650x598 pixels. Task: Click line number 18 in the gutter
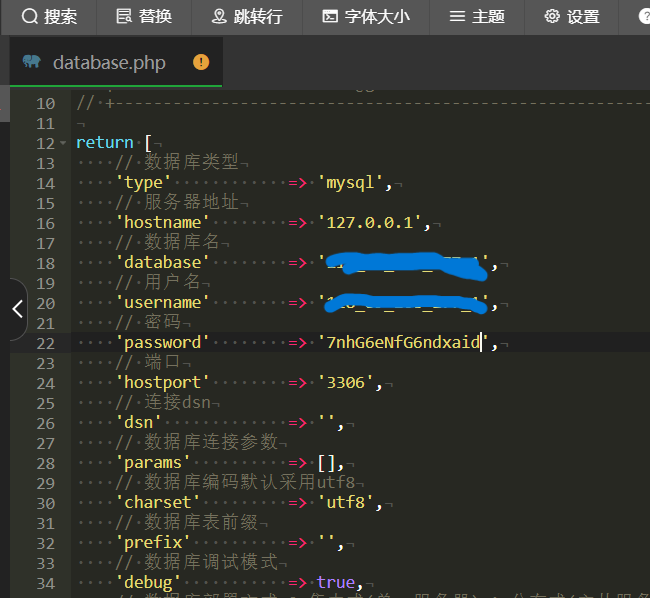(x=45, y=263)
